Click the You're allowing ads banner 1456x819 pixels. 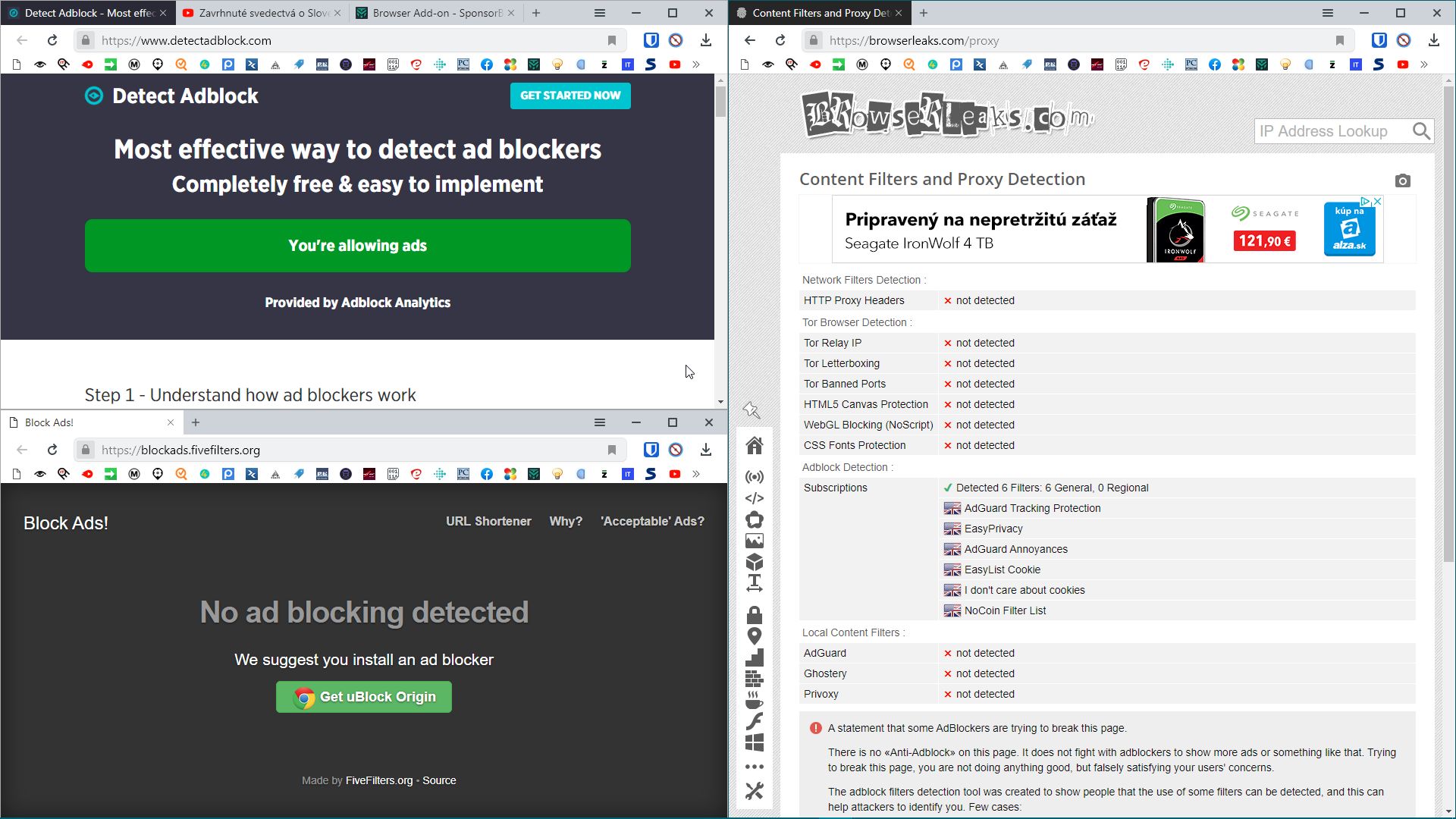(358, 246)
